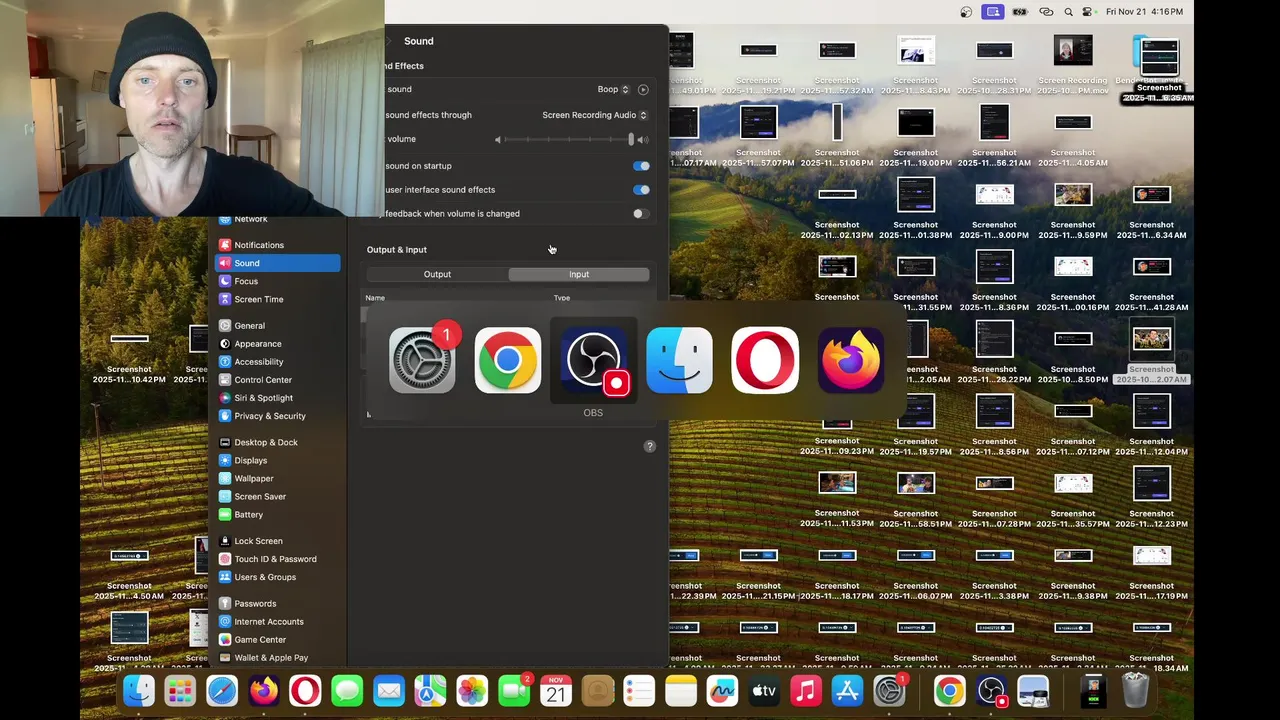Open Freeform from the Dock

[x=722, y=691]
